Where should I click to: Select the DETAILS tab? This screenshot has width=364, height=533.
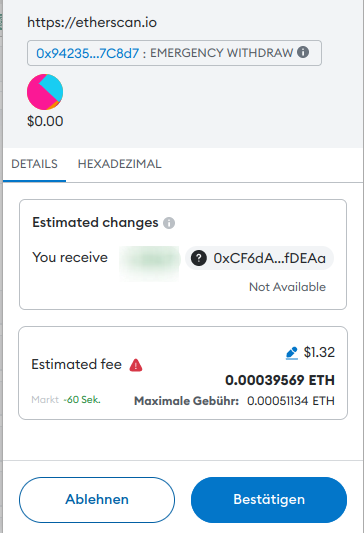[x=34, y=164]
